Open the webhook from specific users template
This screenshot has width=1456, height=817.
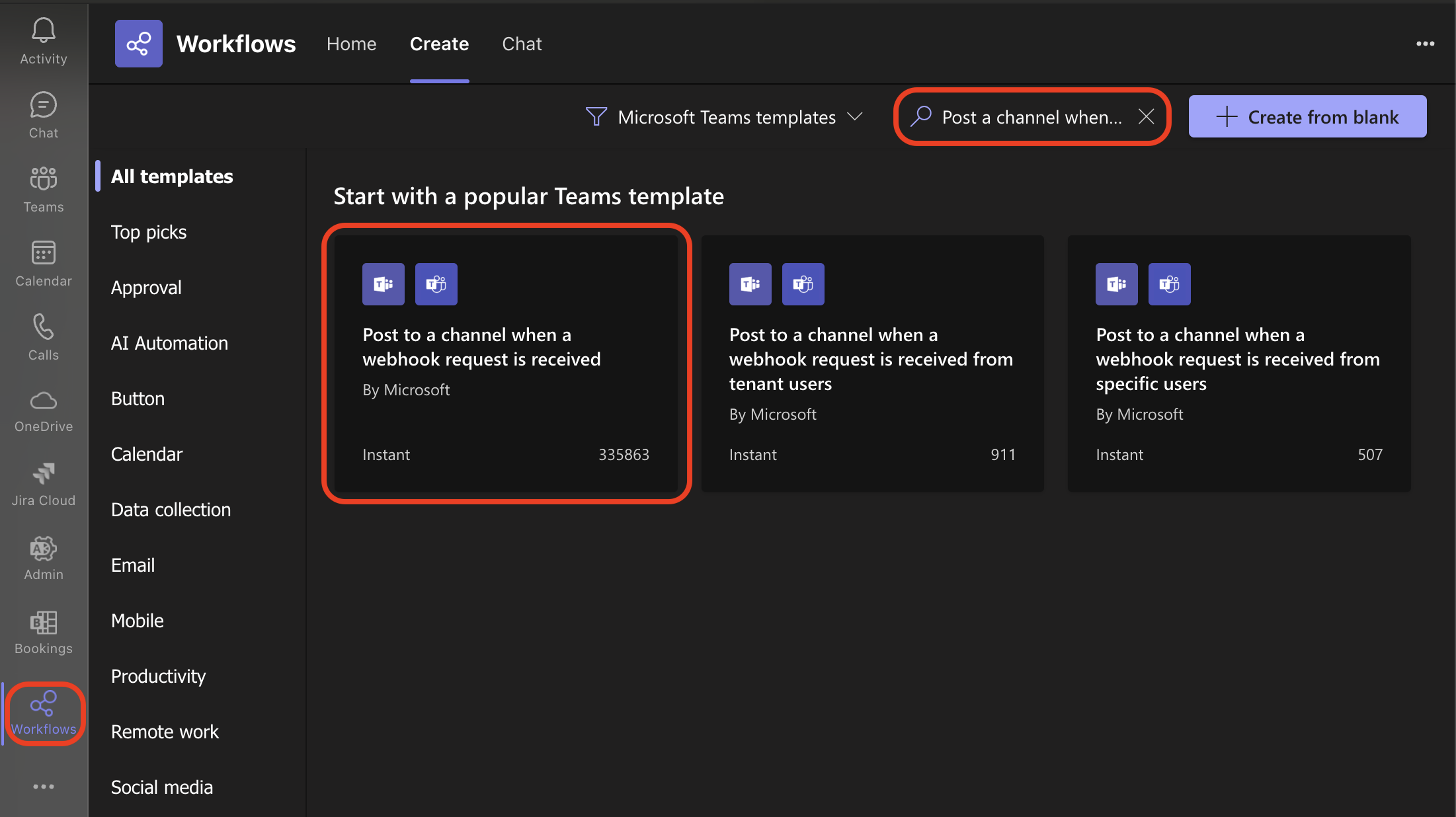[1239, 364]
